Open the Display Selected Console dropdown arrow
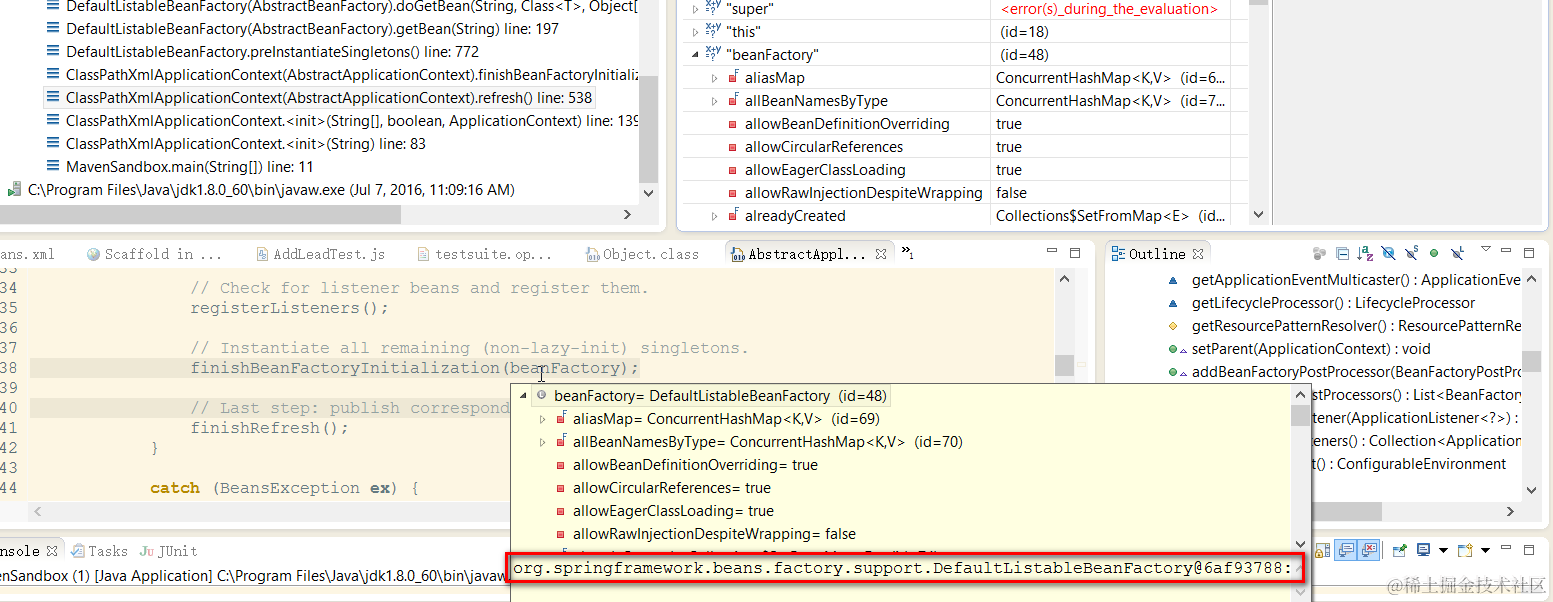 (1443, 551)
